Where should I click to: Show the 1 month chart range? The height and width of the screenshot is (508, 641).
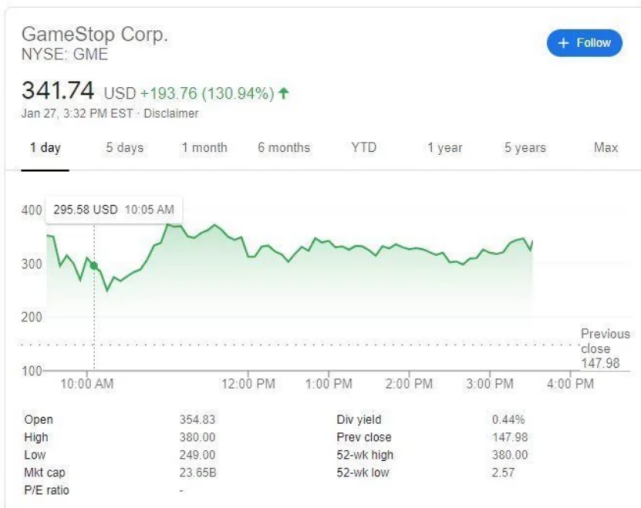click(x=204, y=148)
